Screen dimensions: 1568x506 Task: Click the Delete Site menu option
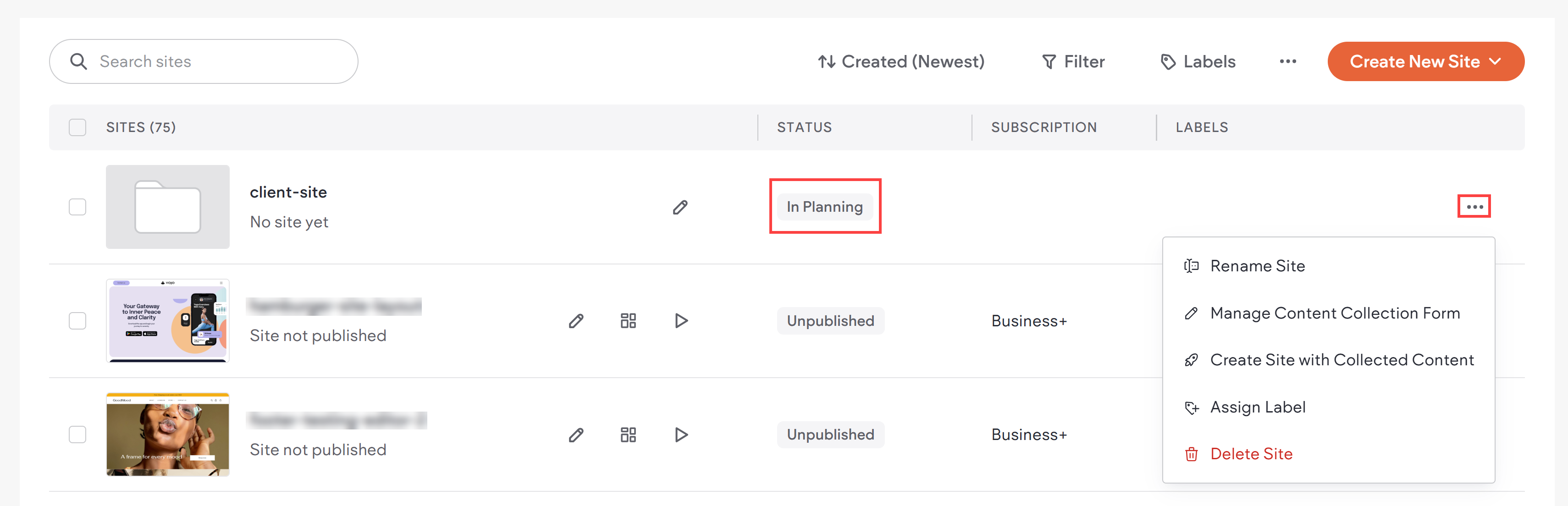click(1252, 454)
